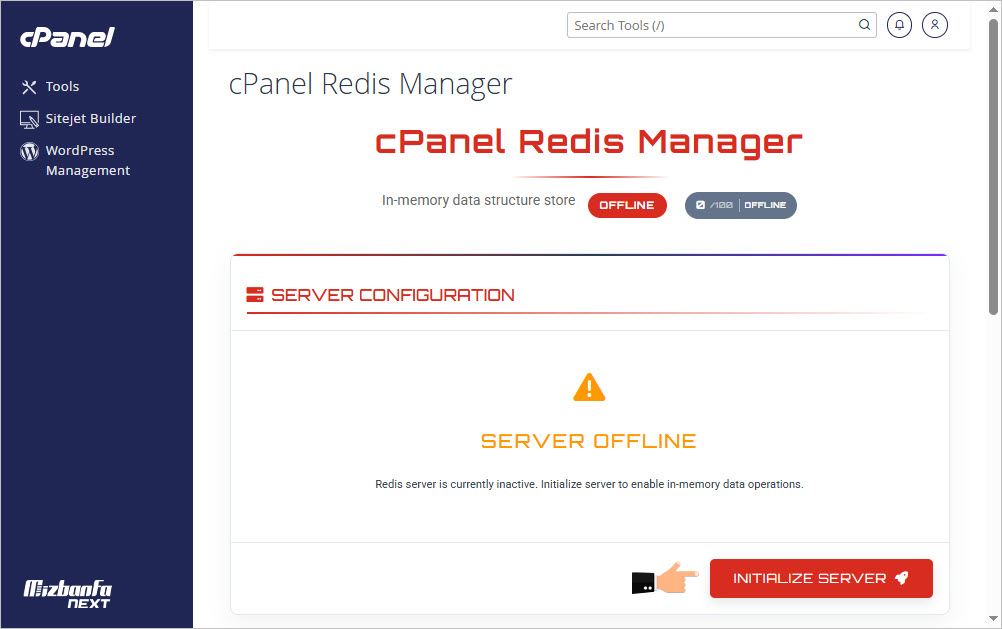Click the search magnifier icon
Screen dimensions: 1002x629
tap(864, 25)
